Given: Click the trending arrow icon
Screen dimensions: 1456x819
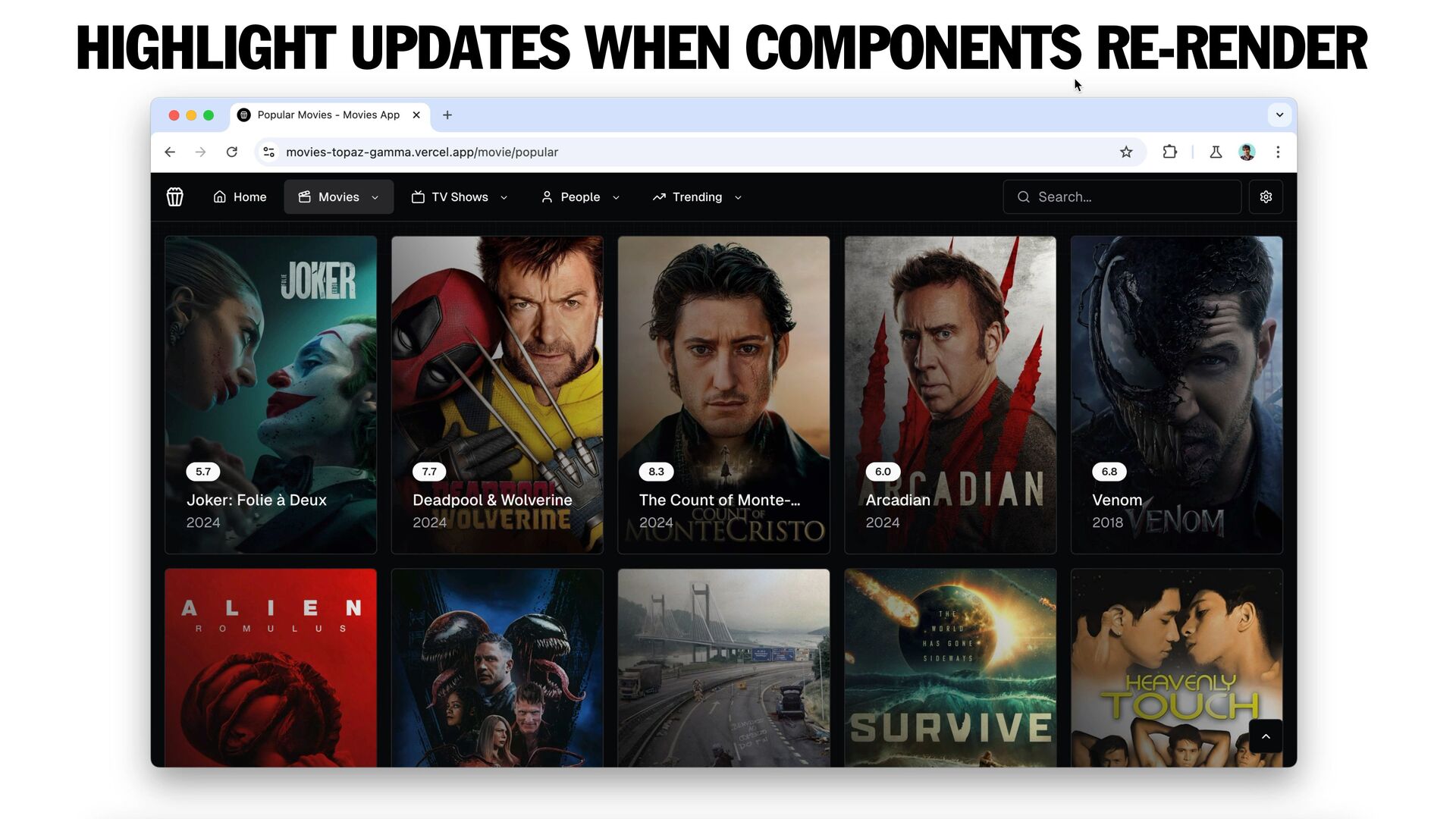Looking at the screenshot, I should tap(659, 197).
